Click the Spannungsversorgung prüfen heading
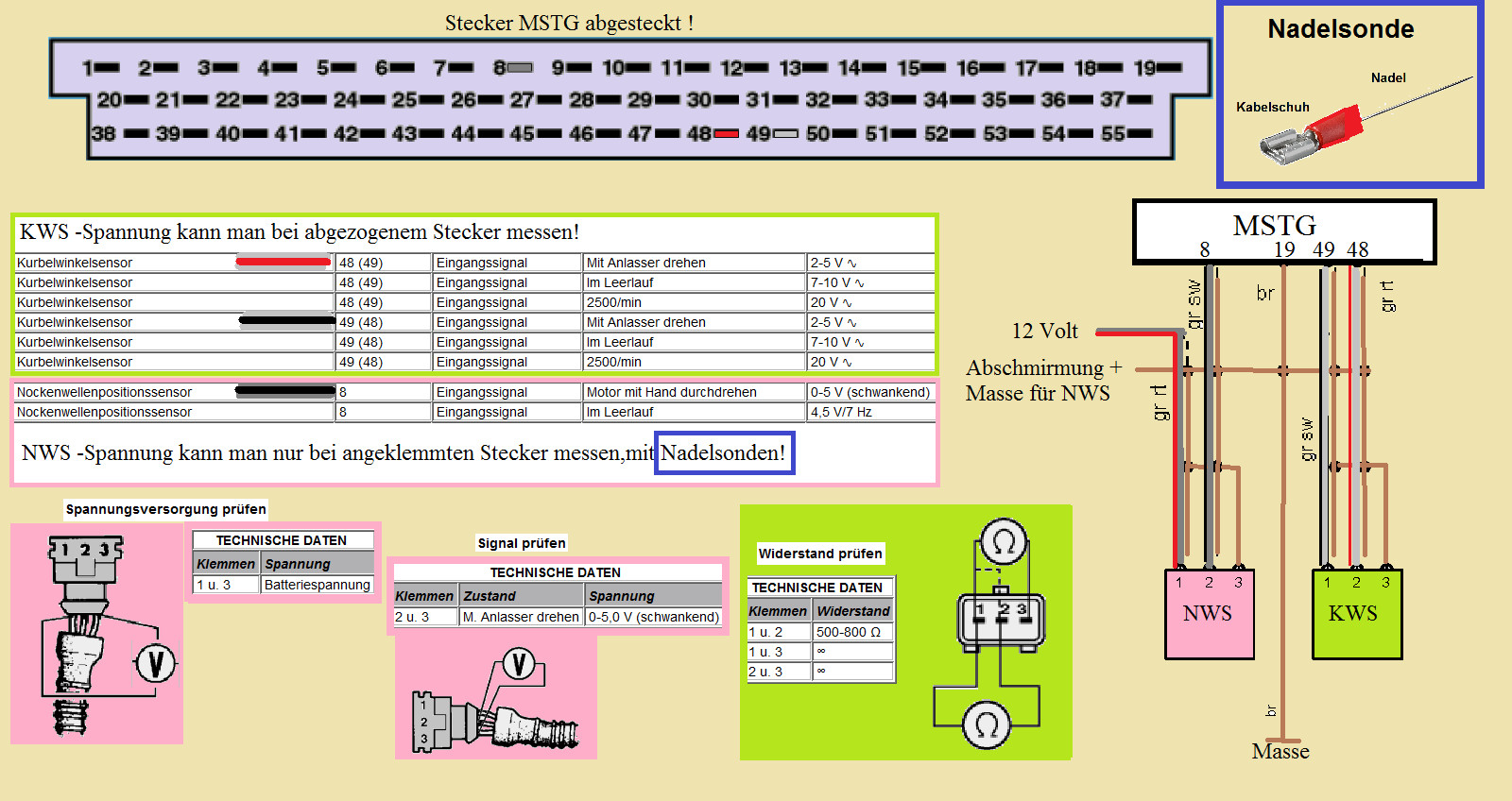This screenshot has height=801, width=1512. point(165,509)
